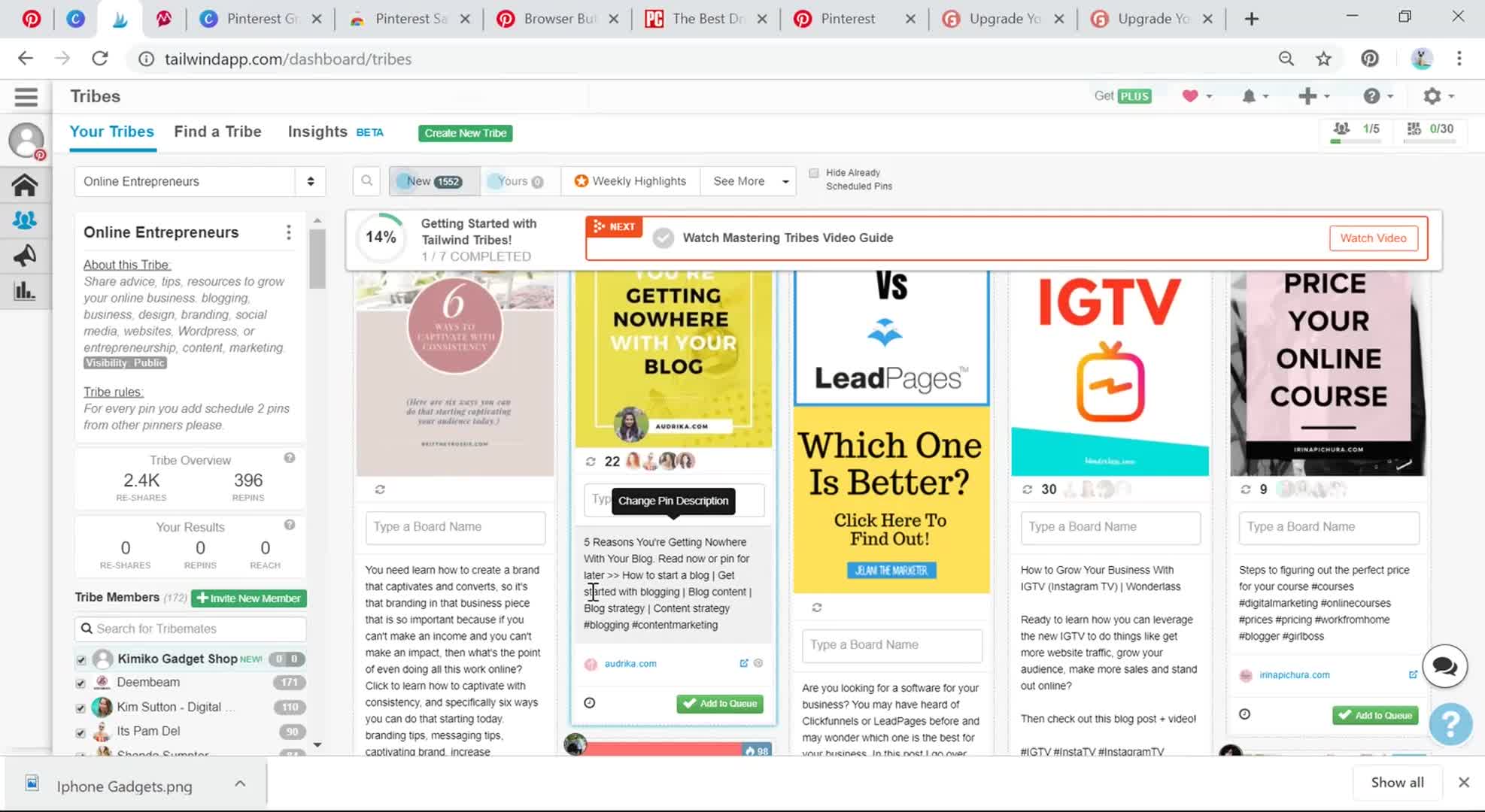Click the three-dot menu beside Online Entrepreneurs
The height and width of the screenshot is (812, 1485).
288,232
